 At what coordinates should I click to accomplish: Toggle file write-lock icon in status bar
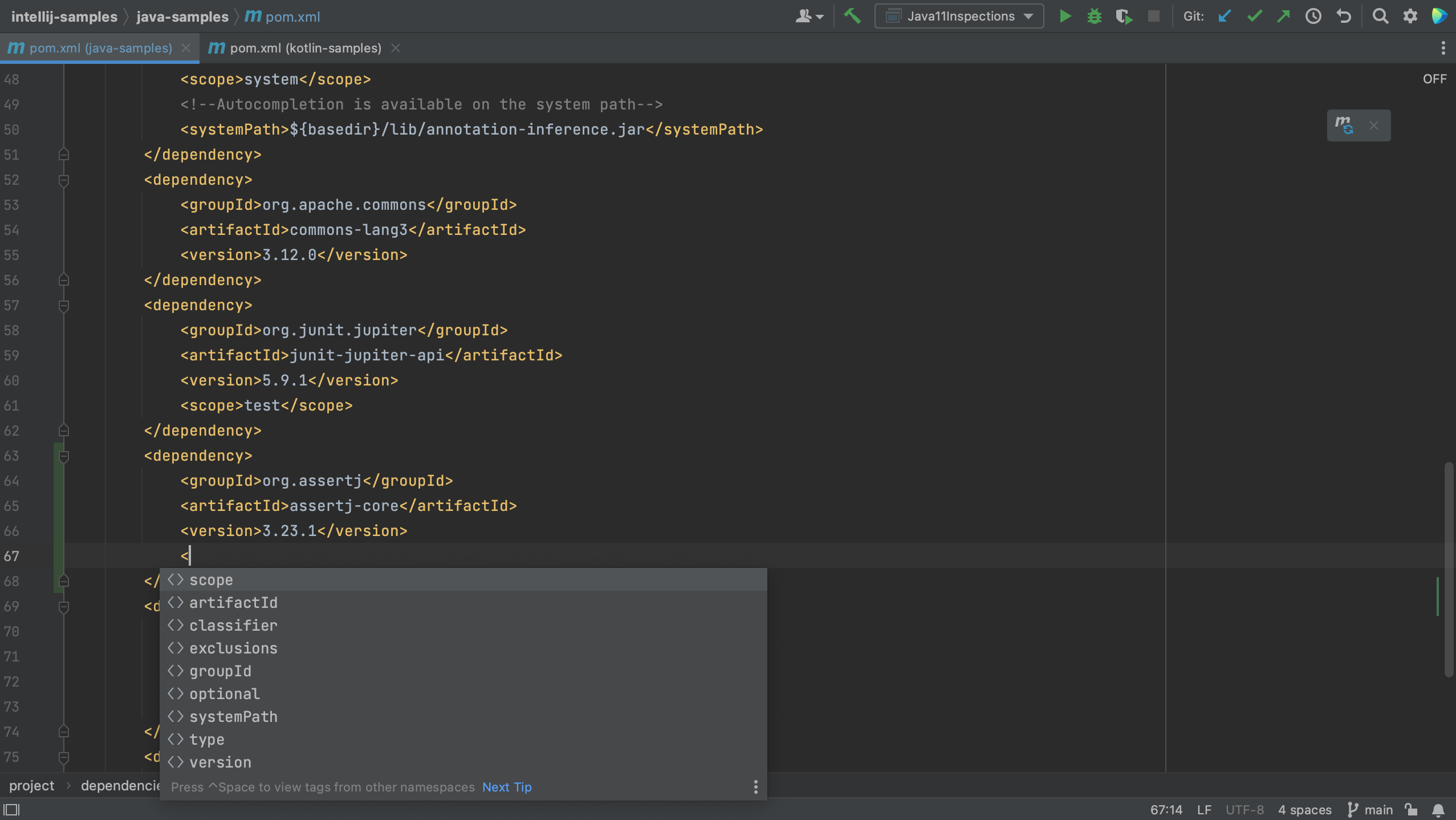tap(1411, 810)
